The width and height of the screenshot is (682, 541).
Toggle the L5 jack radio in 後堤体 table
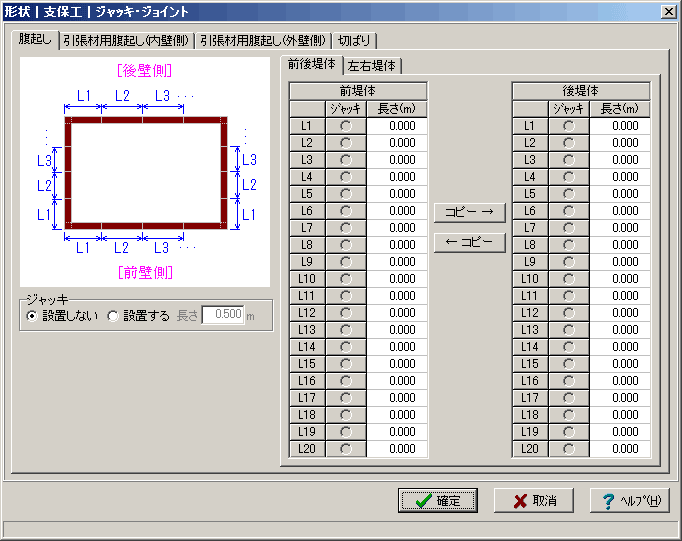569,194
